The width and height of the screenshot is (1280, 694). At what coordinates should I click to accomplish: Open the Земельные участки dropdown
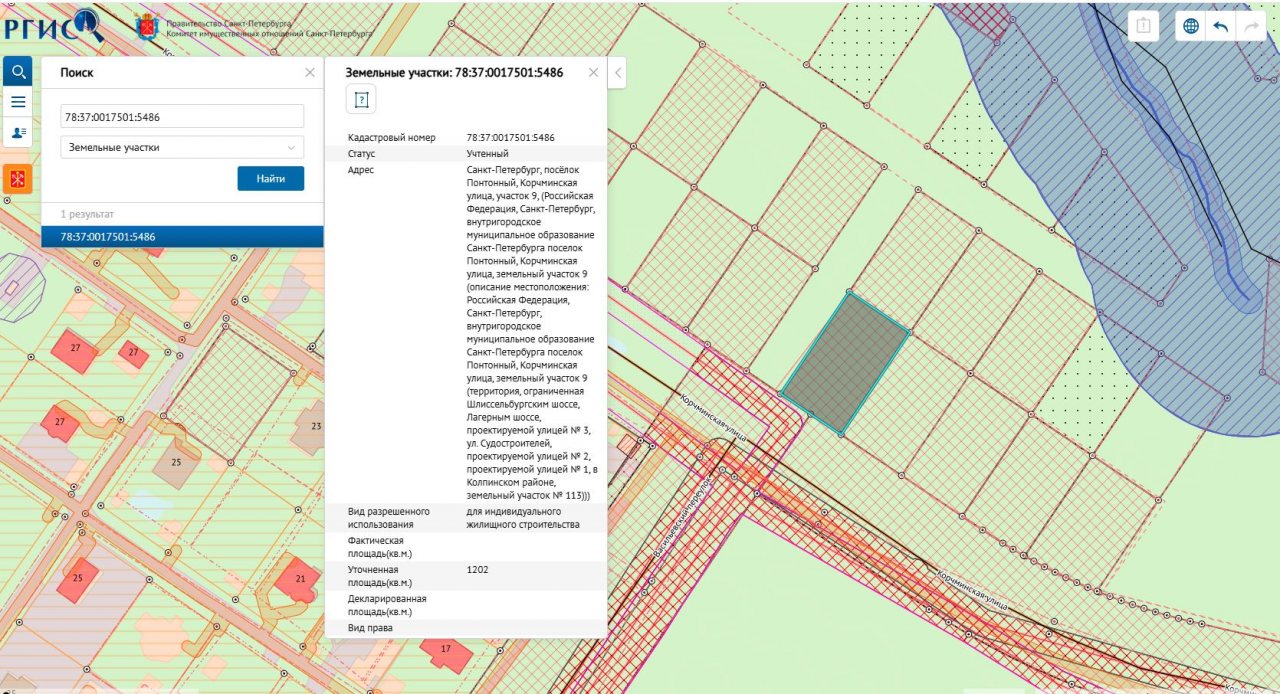182,147
